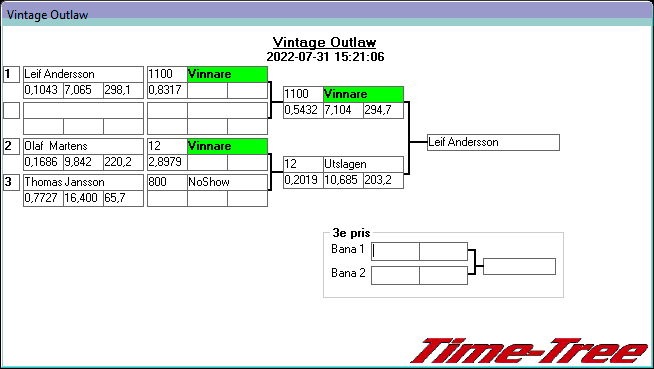Click the Olaf Martens name field
The image size is (654, 369).
click(83, 146)
